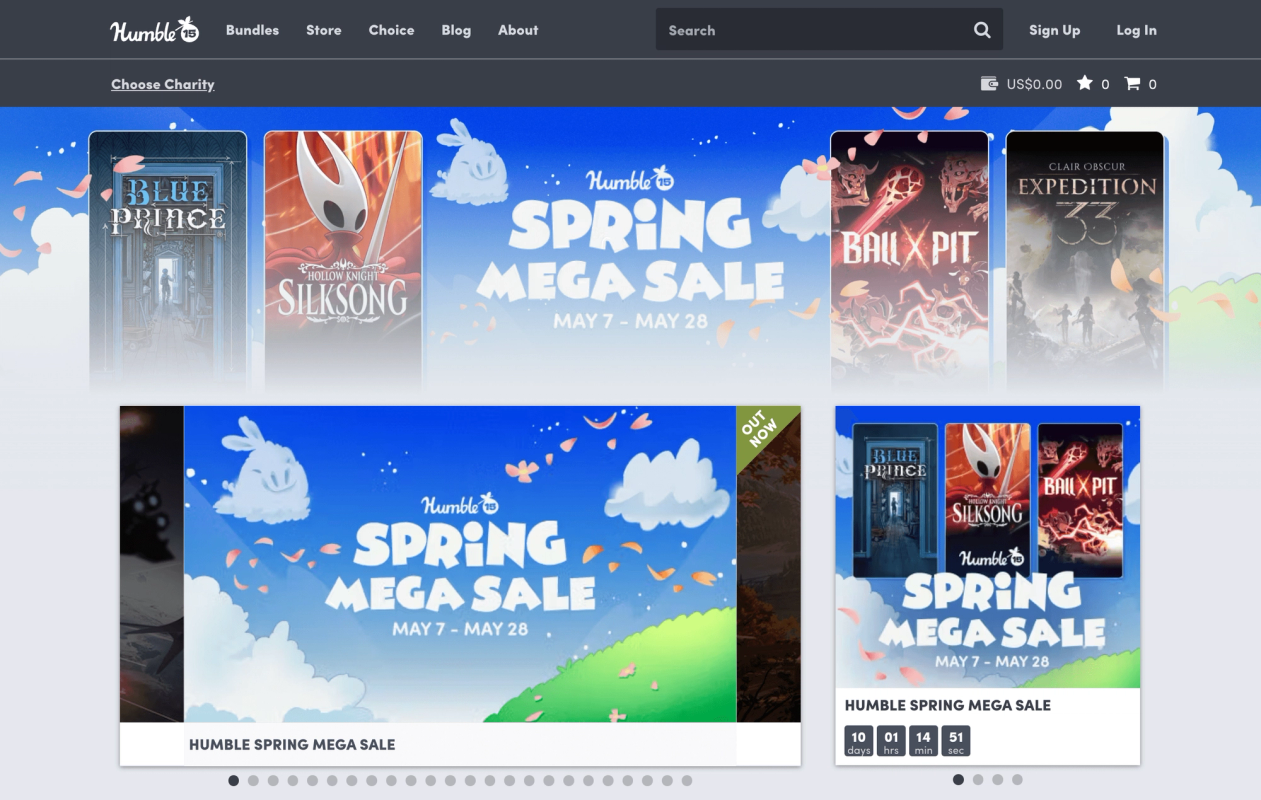
Task: Open the Hollow Knight Silksong cover in banner
Action: pos(343,260)
